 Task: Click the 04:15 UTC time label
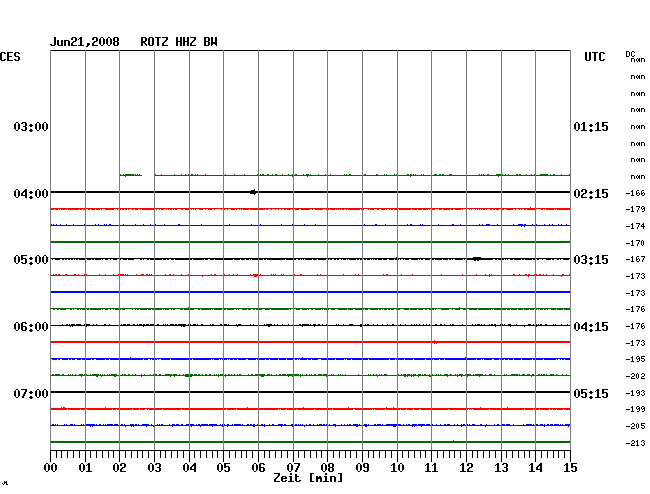point(591,327)
